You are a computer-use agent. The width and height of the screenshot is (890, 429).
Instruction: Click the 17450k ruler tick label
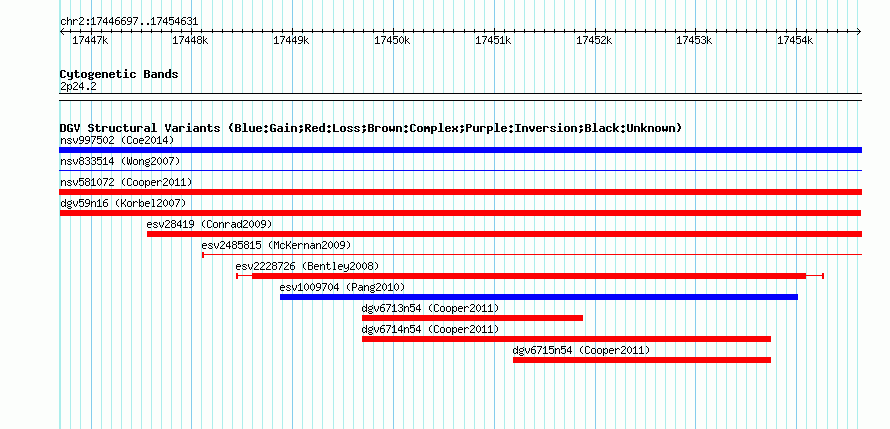(392, 40)
